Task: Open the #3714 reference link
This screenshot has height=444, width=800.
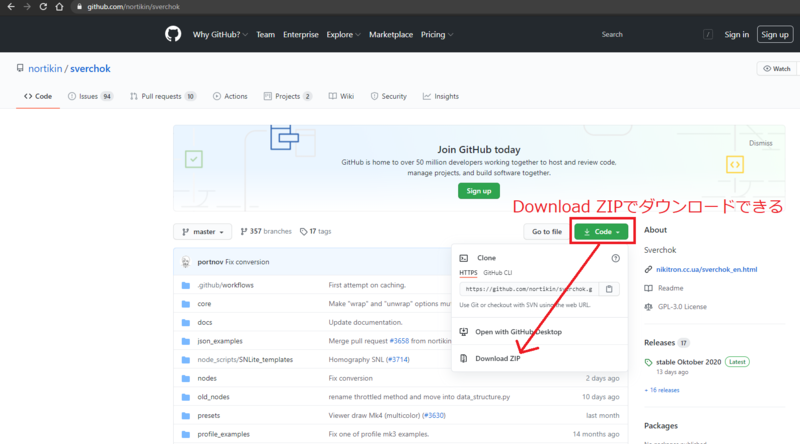Action: coord(397,360)
